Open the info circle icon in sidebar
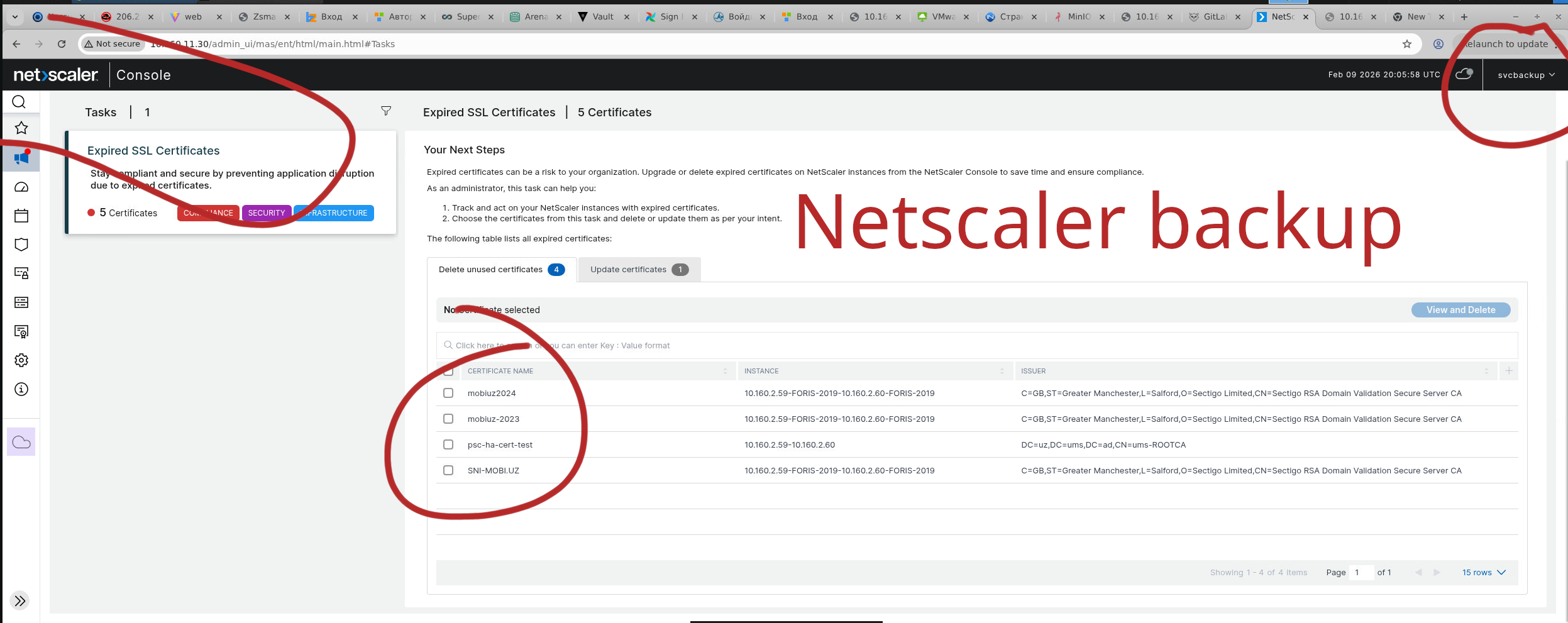The width and height of the screenshot is (1568, 623). click(21, 389)
